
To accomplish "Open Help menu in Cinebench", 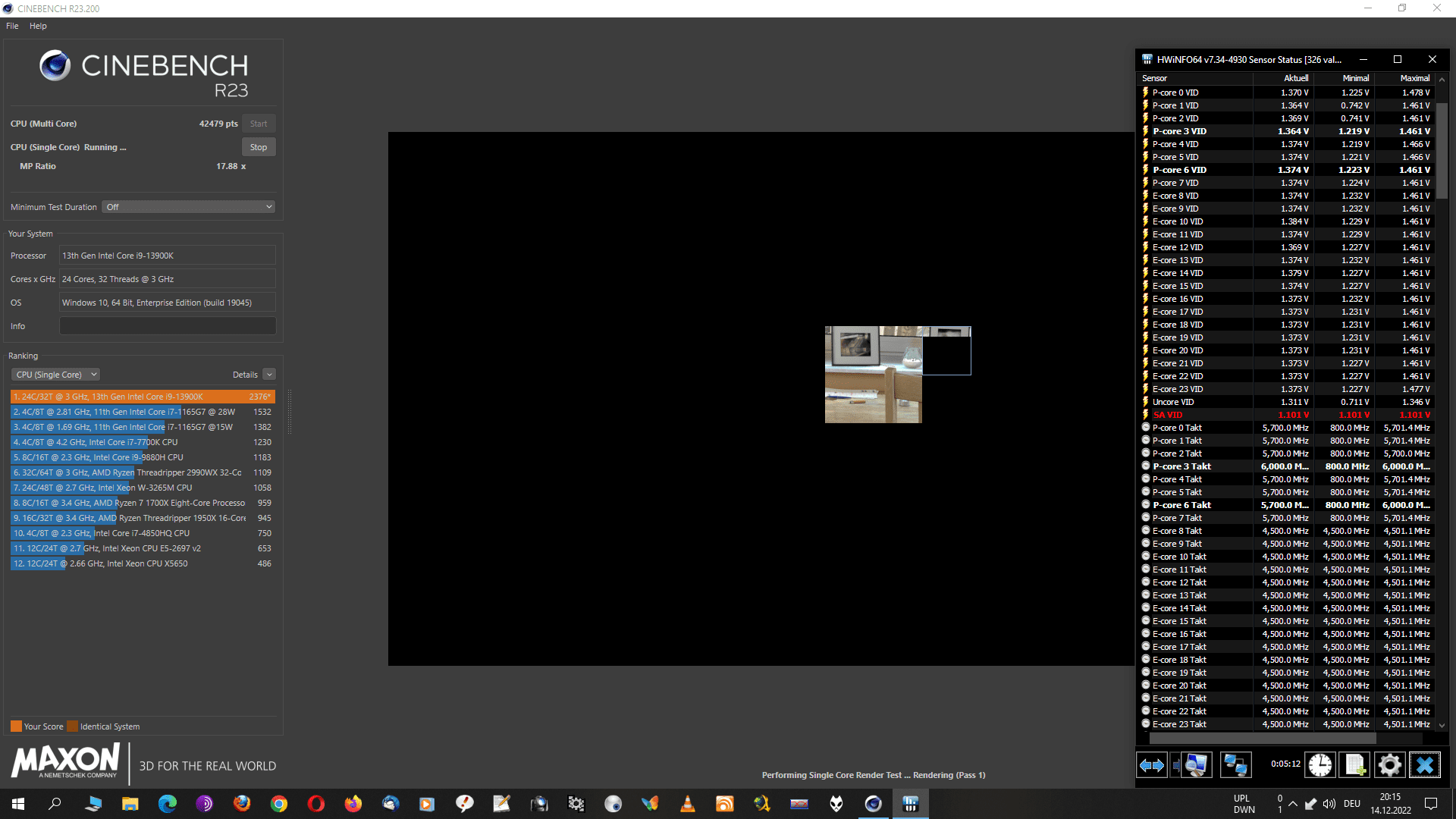I will click(x=38, y=26).
